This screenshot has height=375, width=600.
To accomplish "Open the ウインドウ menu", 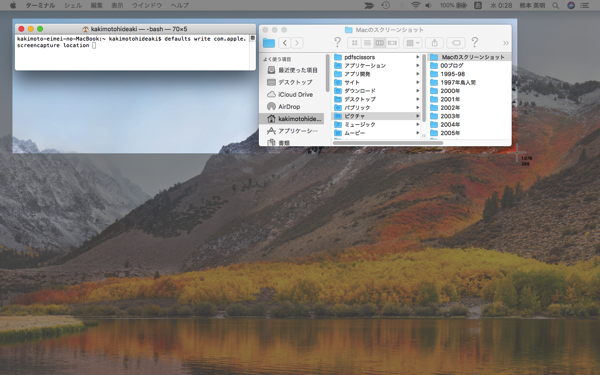I will point(147,5).
